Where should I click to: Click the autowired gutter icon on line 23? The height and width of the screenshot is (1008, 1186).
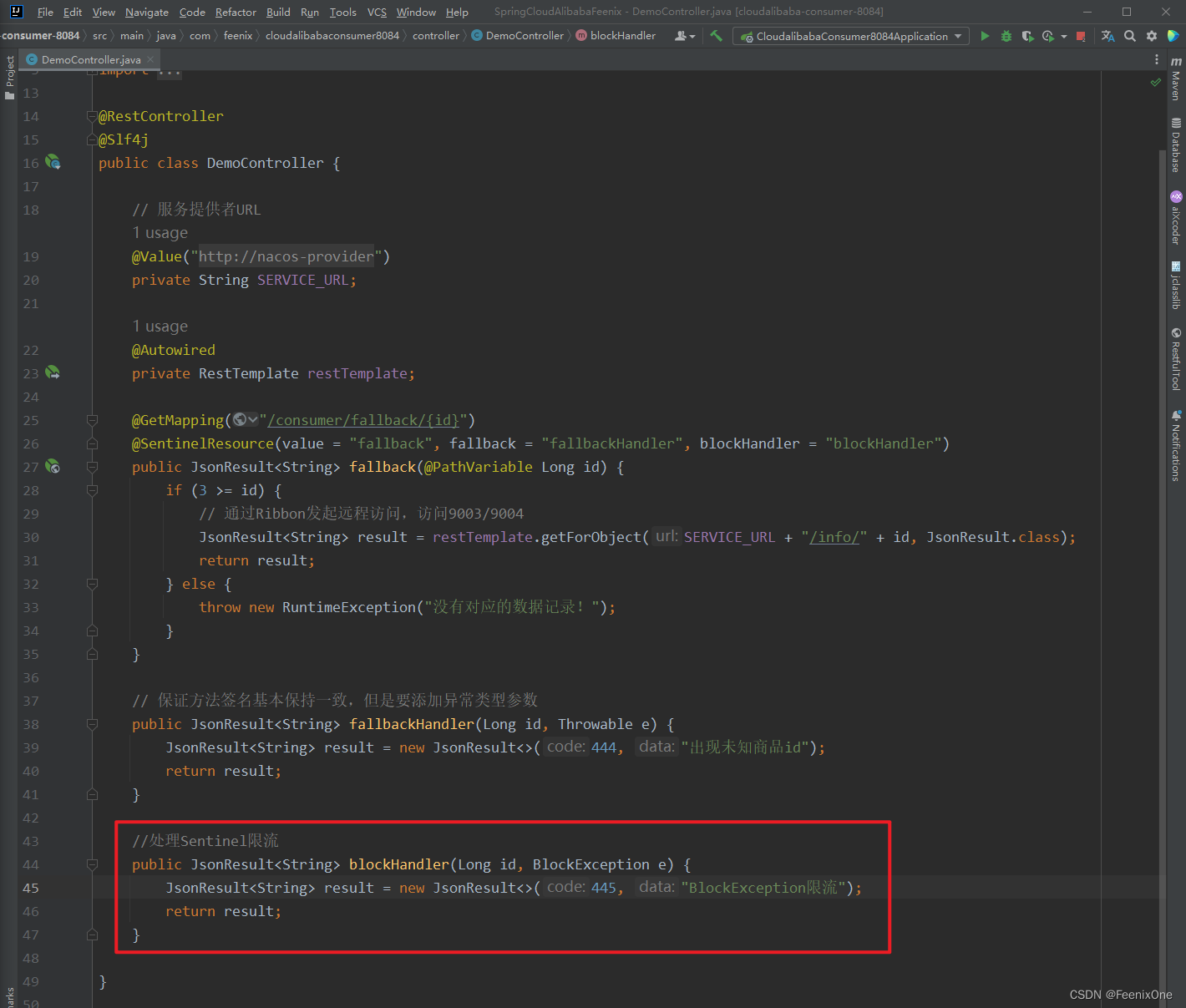click(x=53, y=372)
